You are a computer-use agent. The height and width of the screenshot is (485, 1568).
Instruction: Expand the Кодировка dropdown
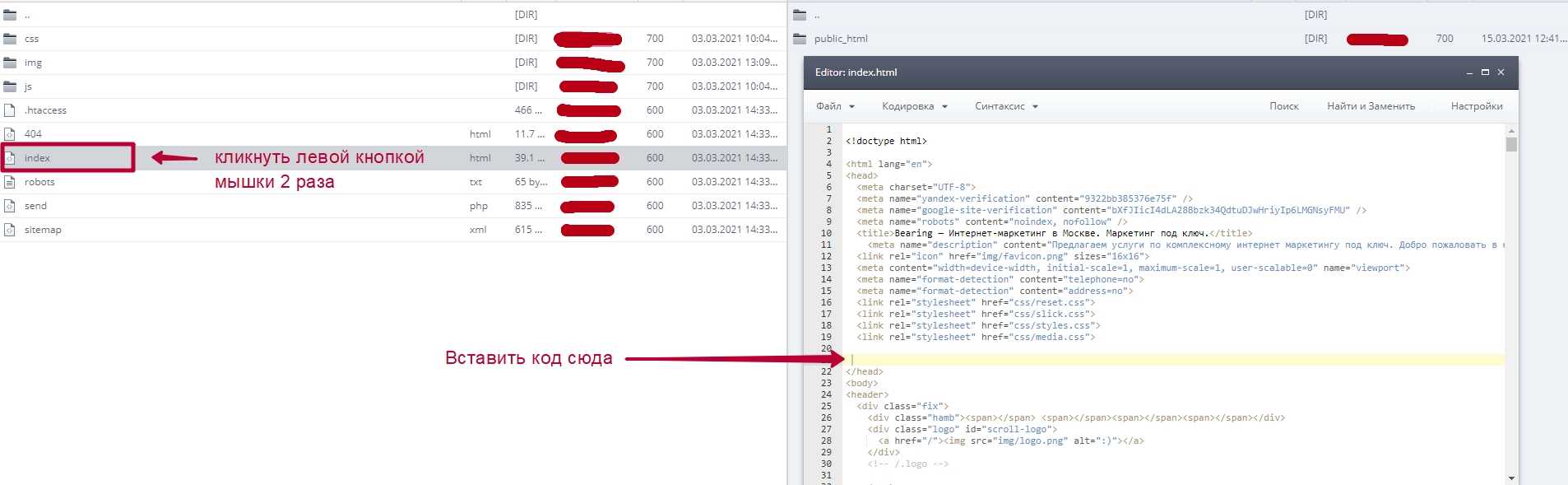tap(914, 106)
